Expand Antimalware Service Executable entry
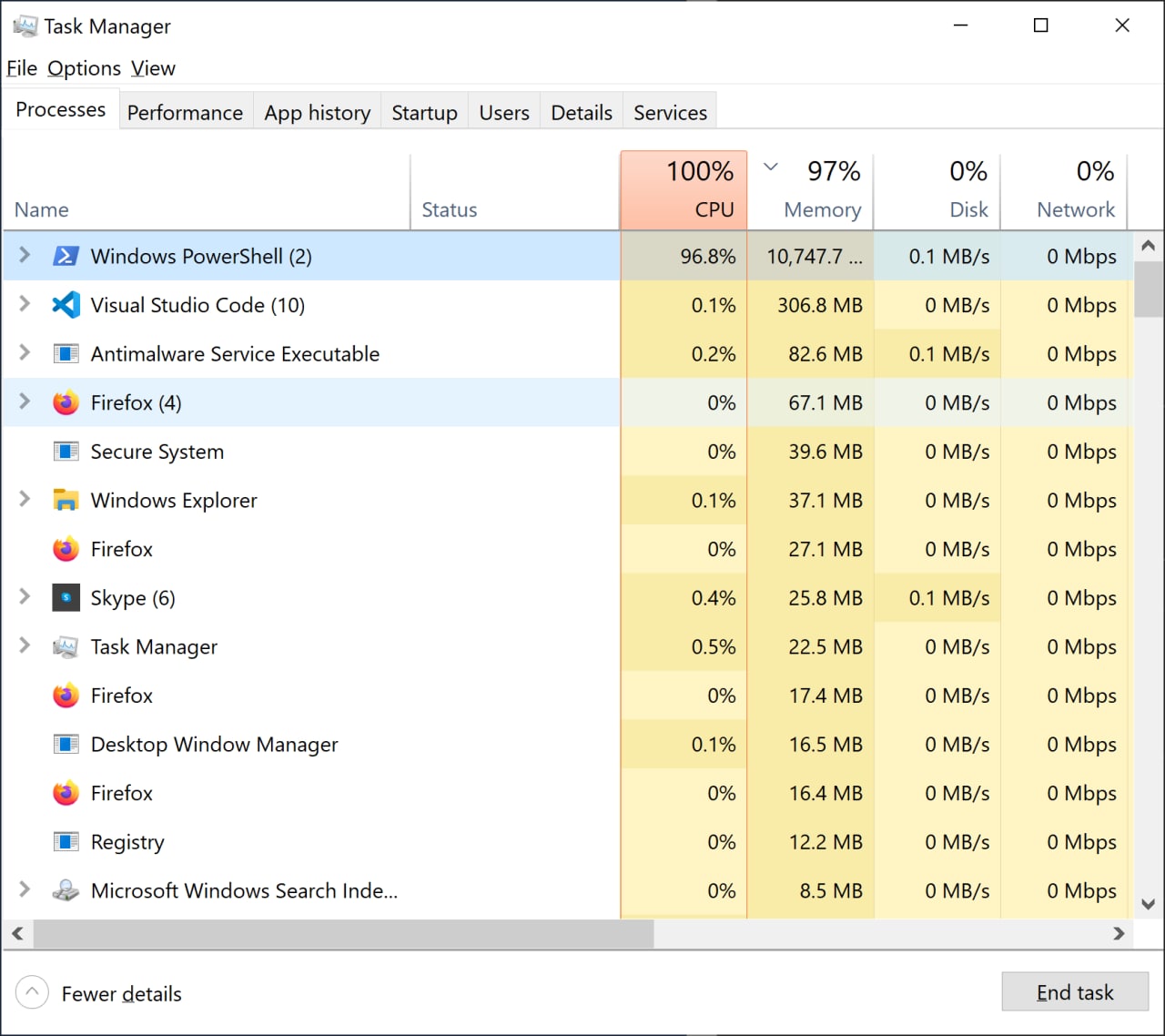 [25, 353]
